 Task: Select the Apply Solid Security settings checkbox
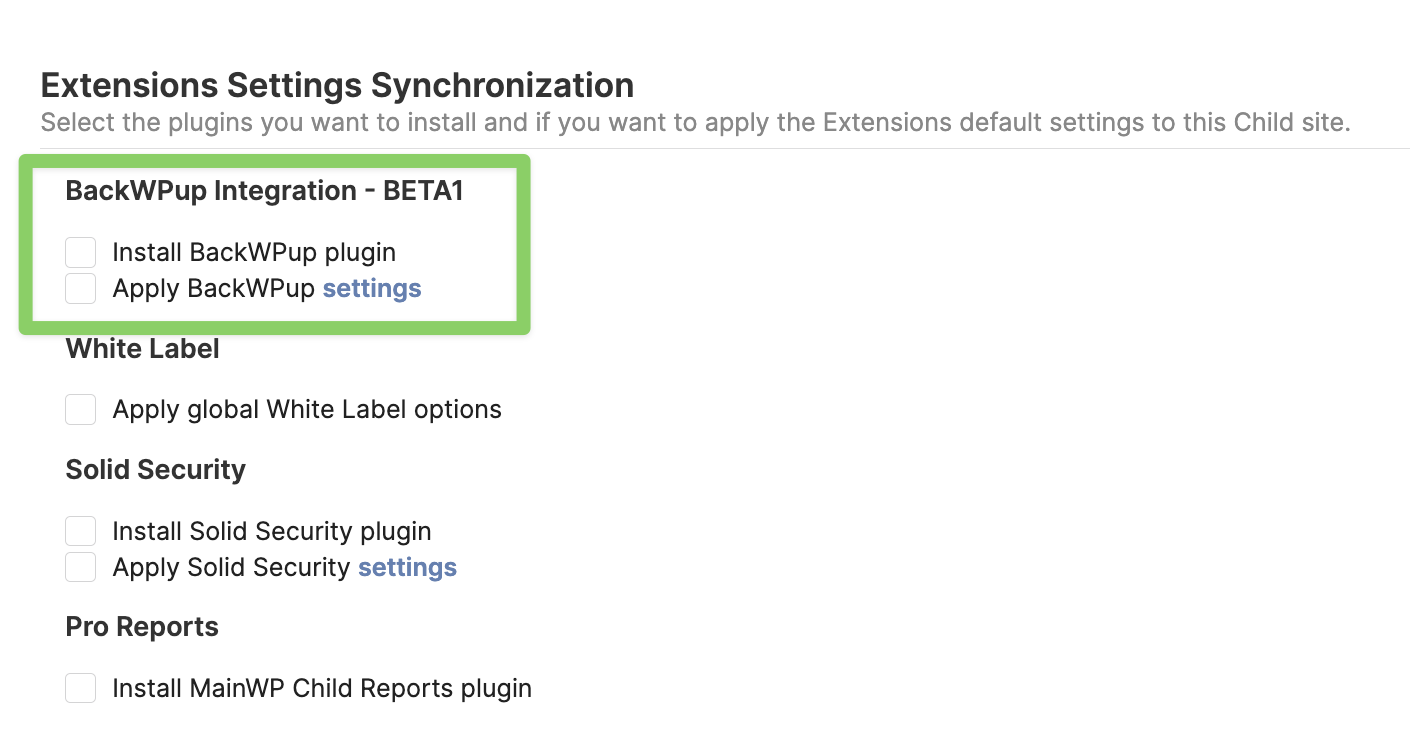tap(80, 567)
